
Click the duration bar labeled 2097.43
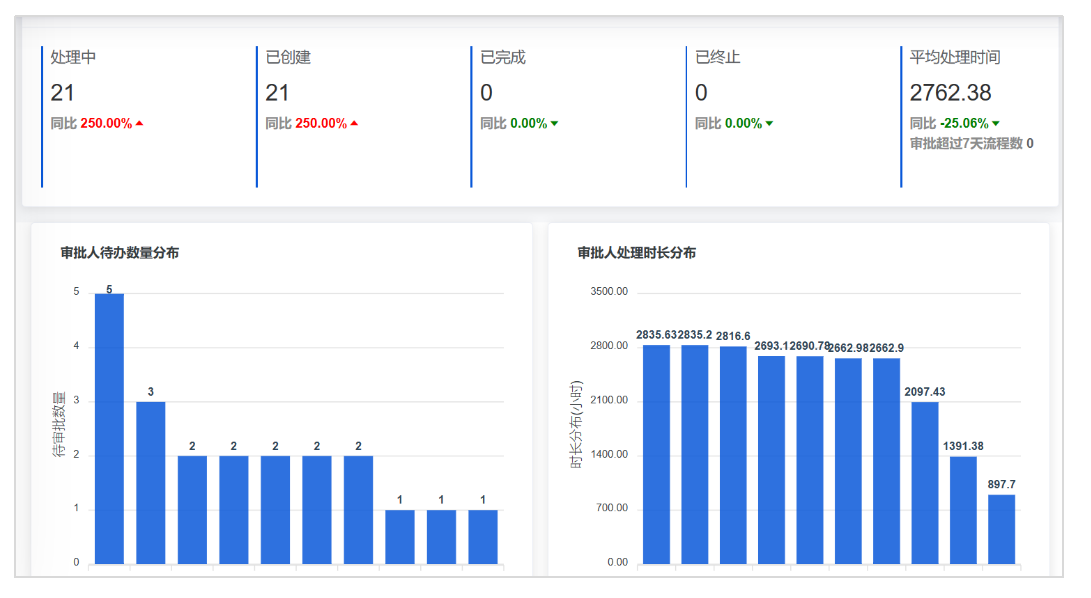coord(925,483)
